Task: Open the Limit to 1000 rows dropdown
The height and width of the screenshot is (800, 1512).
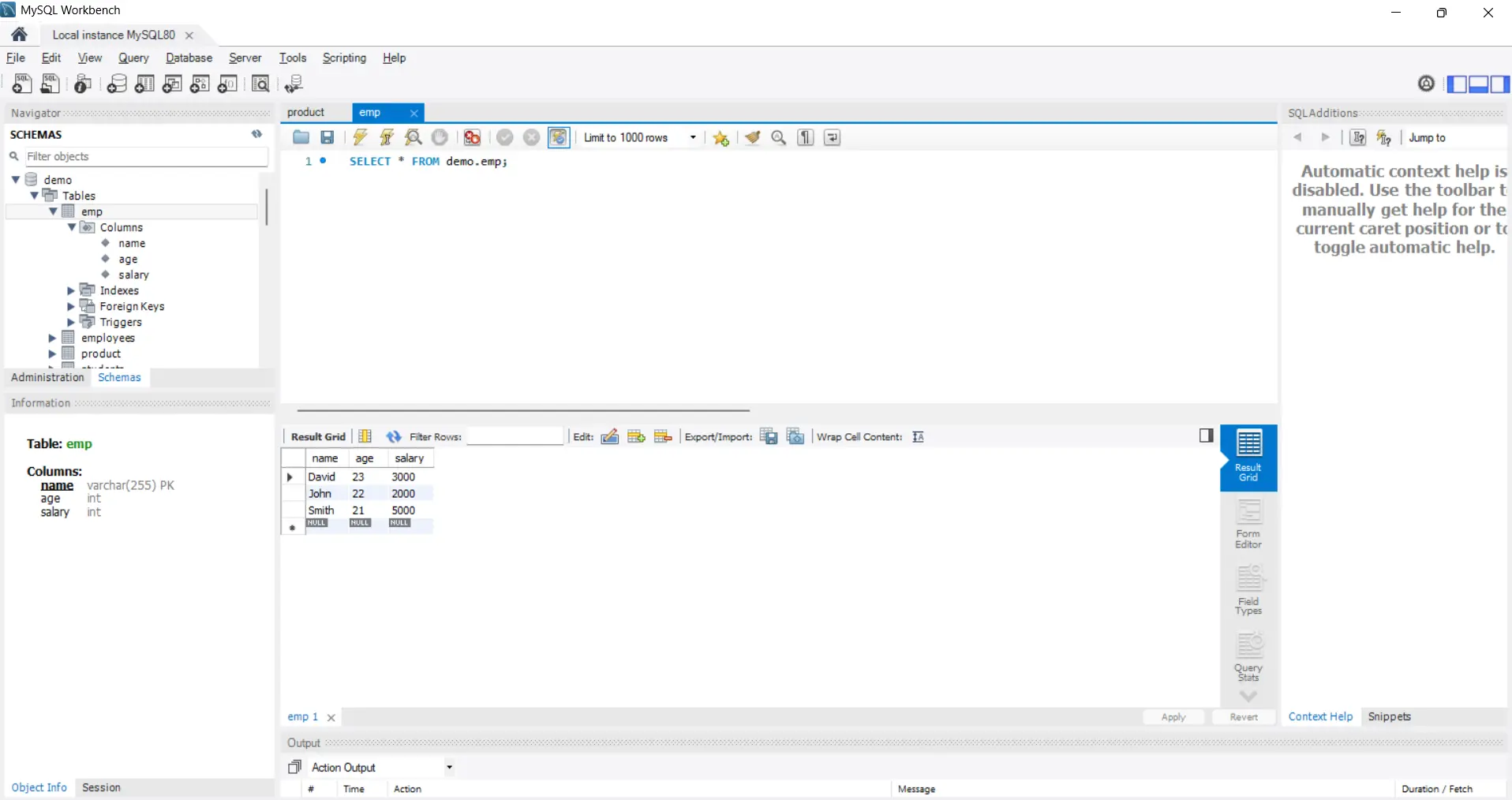Action: pos(692,137)
